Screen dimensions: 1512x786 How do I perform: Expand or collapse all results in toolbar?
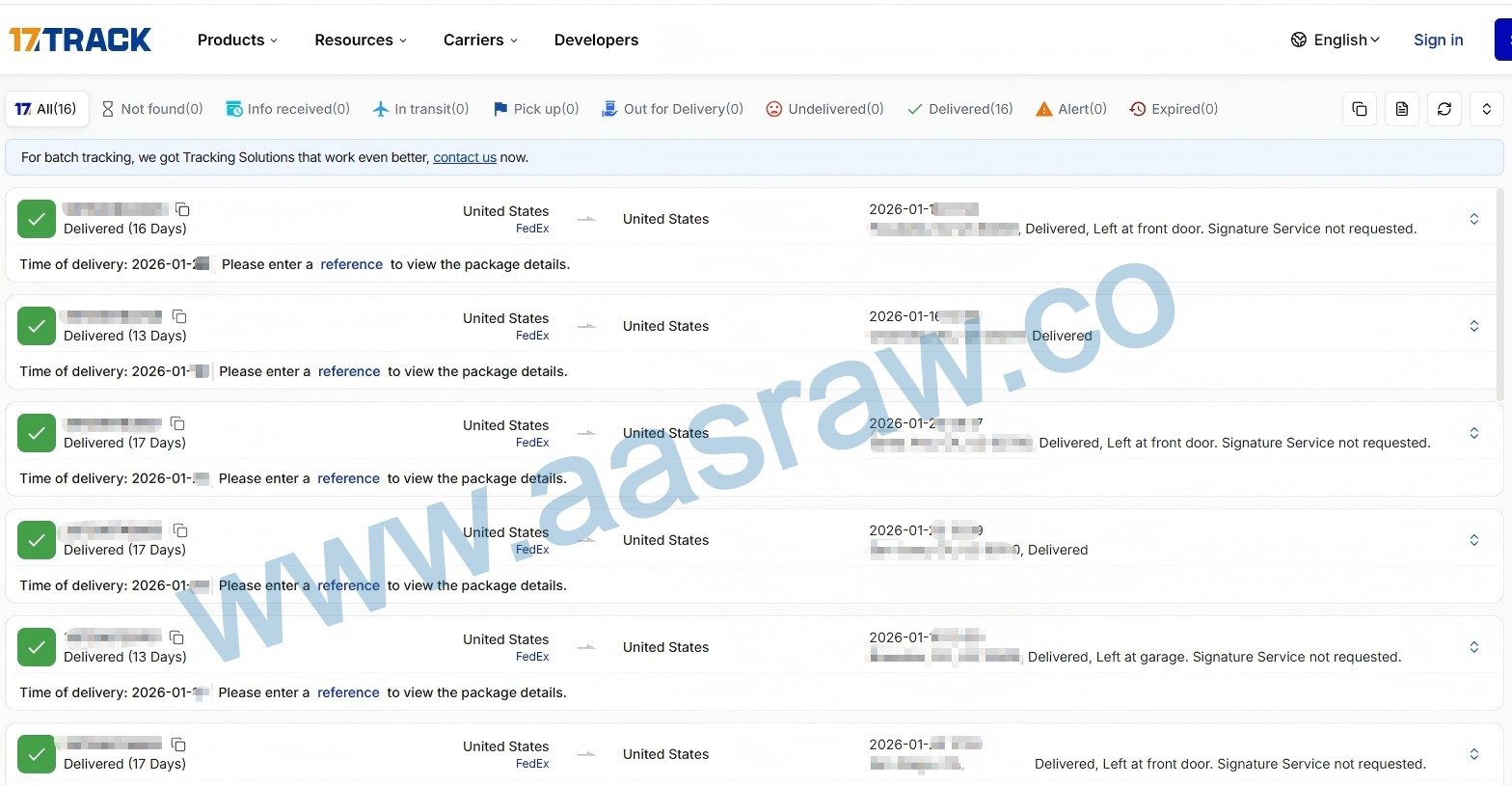click(1486, 109)
